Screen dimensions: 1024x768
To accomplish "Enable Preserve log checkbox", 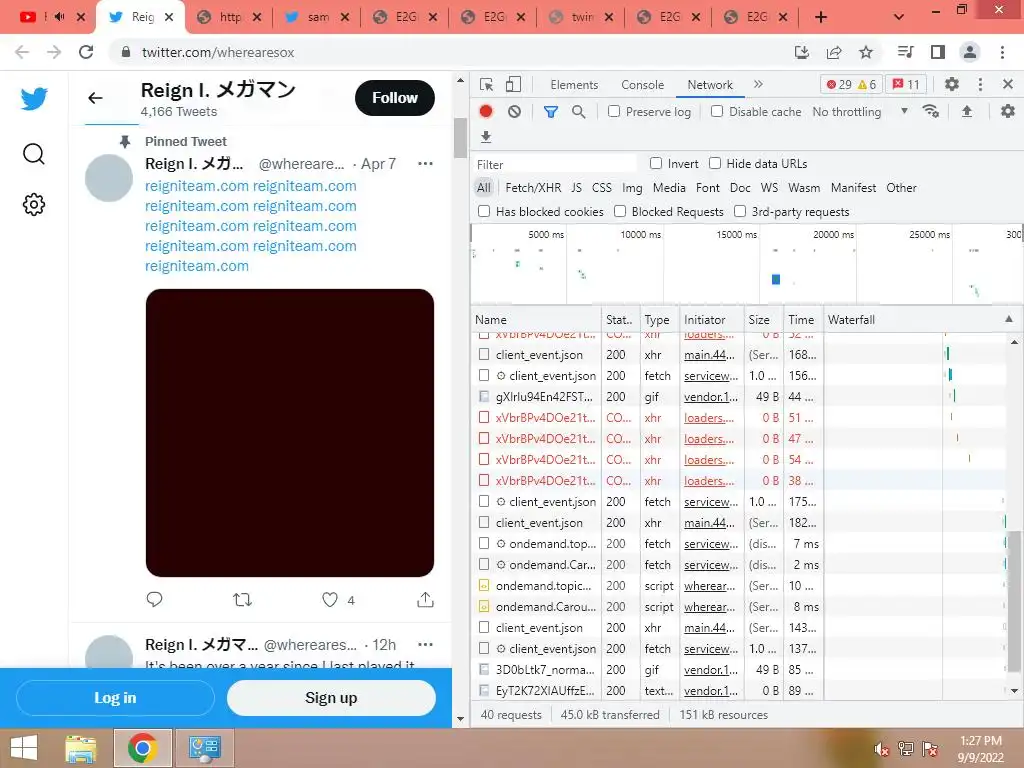I will click(x=614, y=112).
